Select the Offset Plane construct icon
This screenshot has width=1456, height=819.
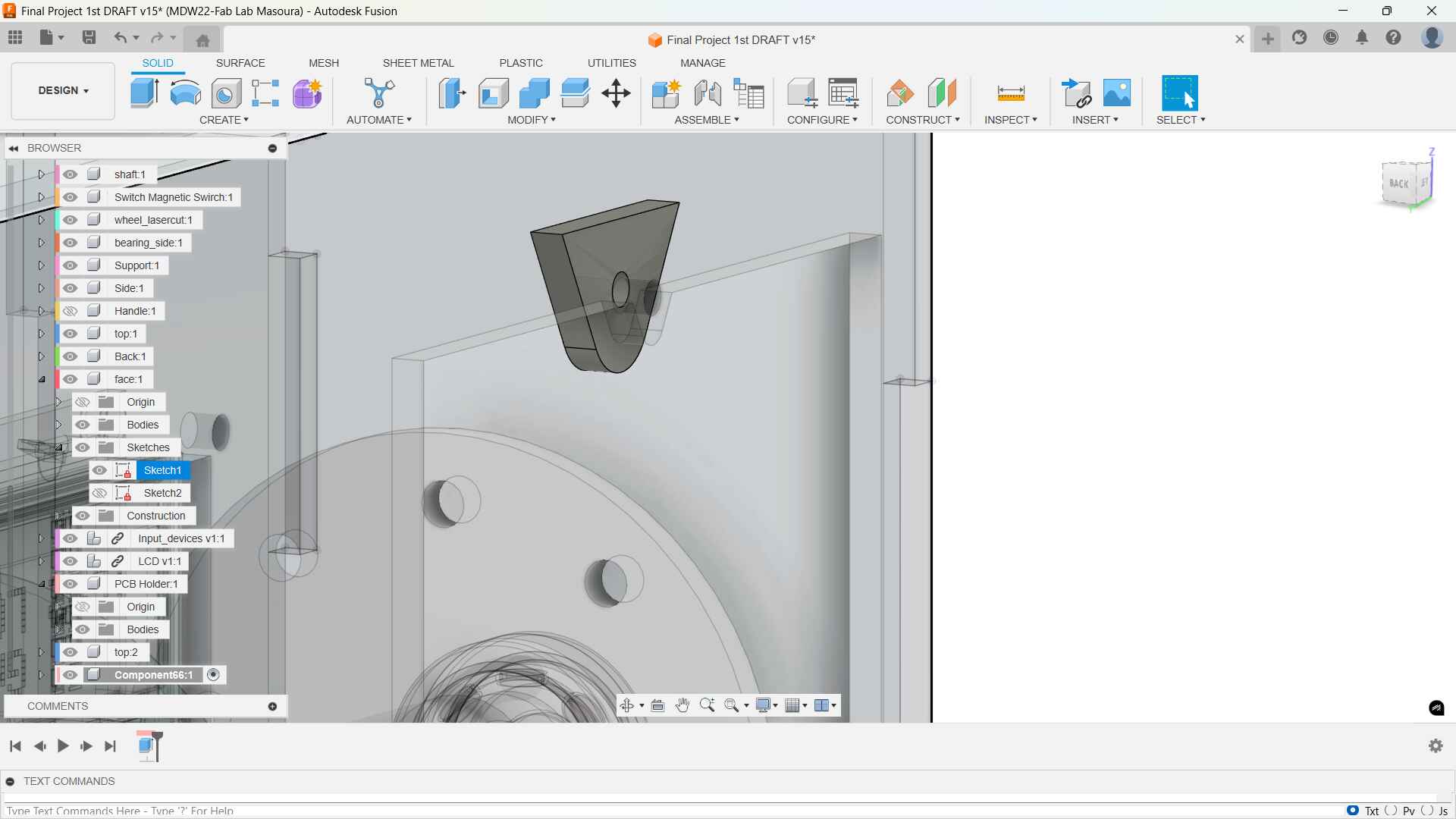900,93
